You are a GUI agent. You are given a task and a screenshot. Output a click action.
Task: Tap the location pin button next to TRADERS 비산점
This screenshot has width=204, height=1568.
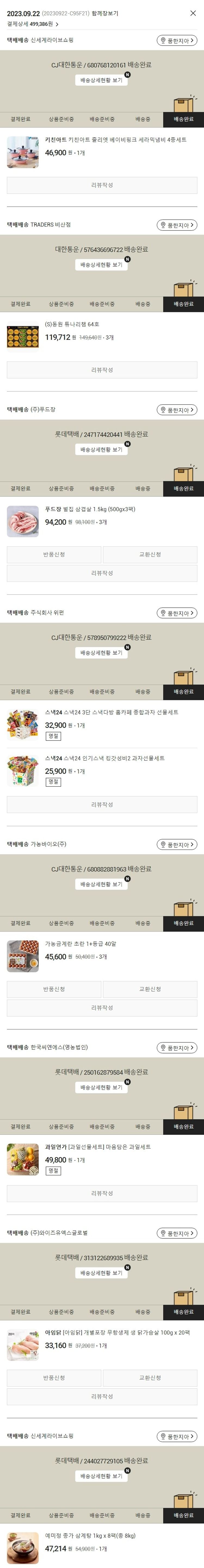[177, 225]
